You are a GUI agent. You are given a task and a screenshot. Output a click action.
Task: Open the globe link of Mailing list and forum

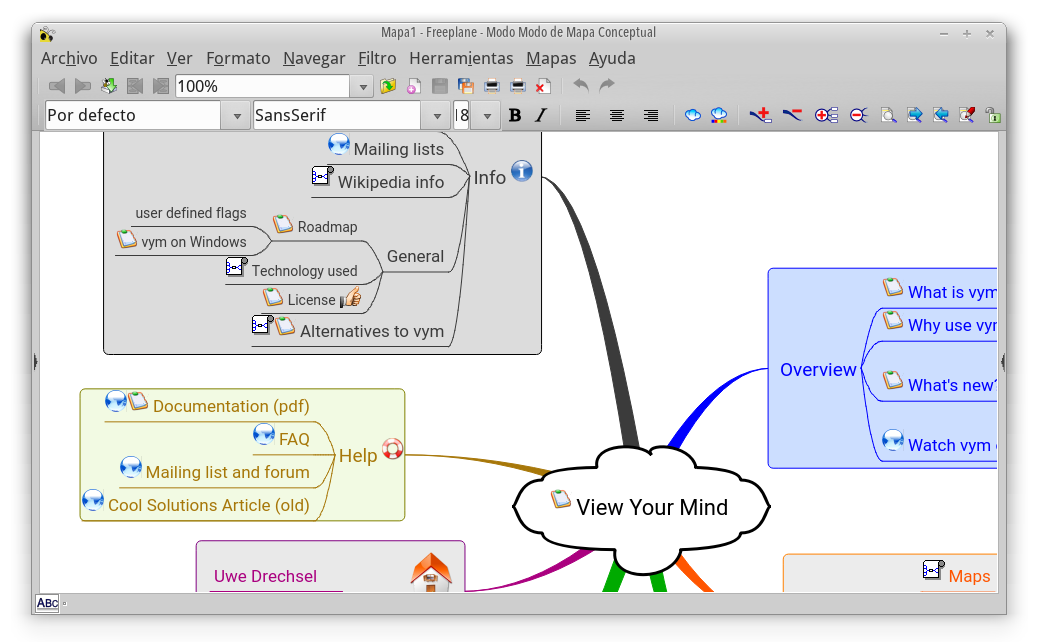[131, 467]
